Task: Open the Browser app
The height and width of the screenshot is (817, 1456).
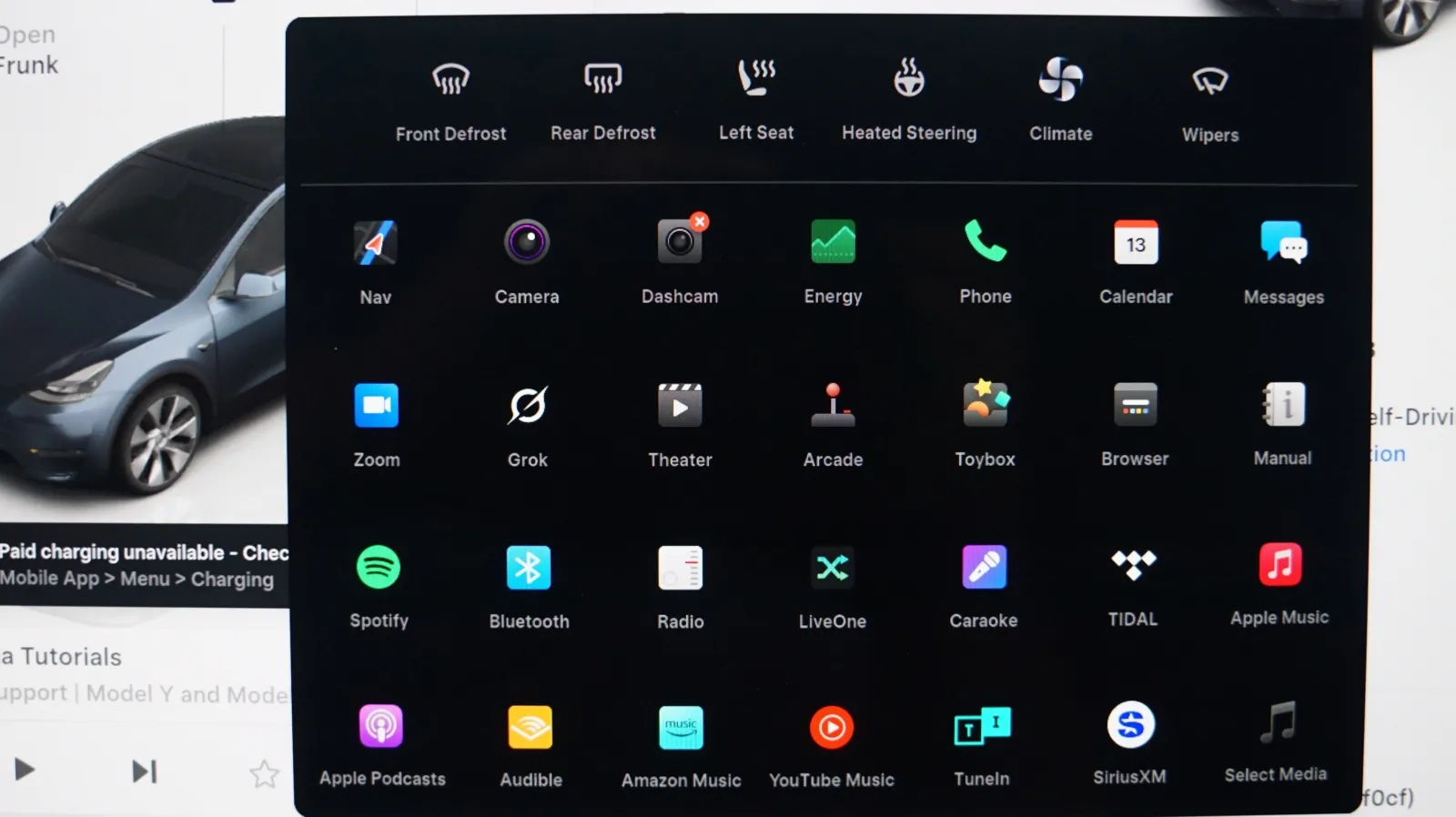Action: 1135,405
